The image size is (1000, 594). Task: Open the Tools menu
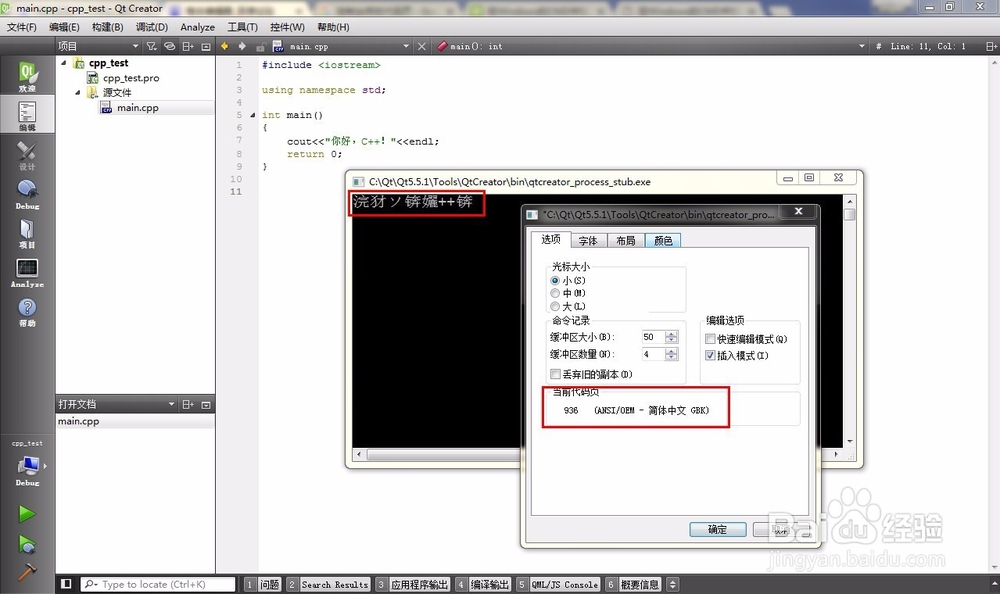[242, 27]
